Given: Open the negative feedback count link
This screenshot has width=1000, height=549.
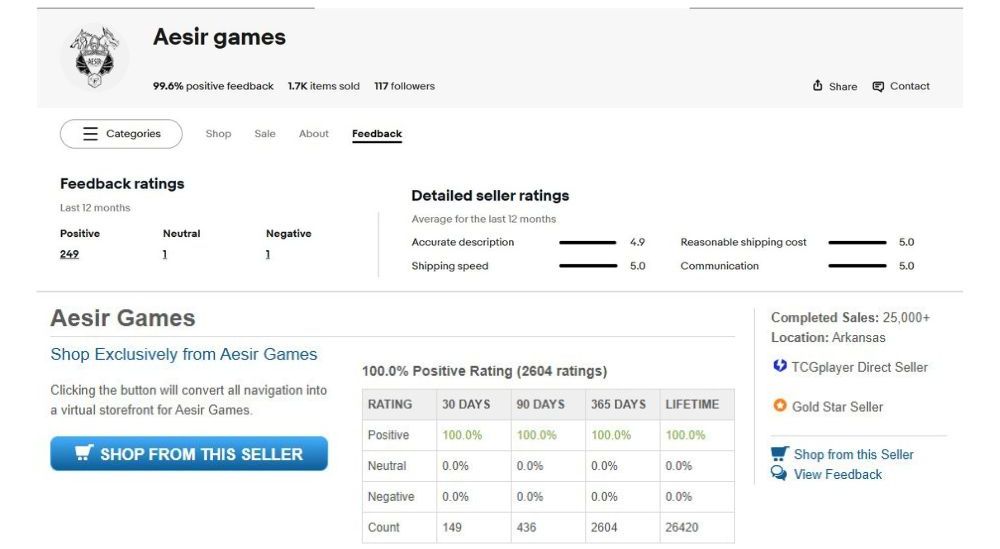Looking at the screenshot, I should 268,254.
